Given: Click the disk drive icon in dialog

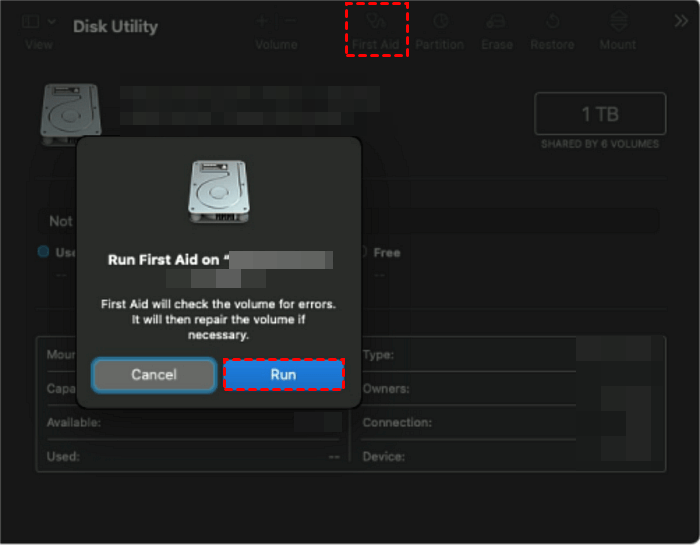Looking at the screenshot, I should coord(219,191).
